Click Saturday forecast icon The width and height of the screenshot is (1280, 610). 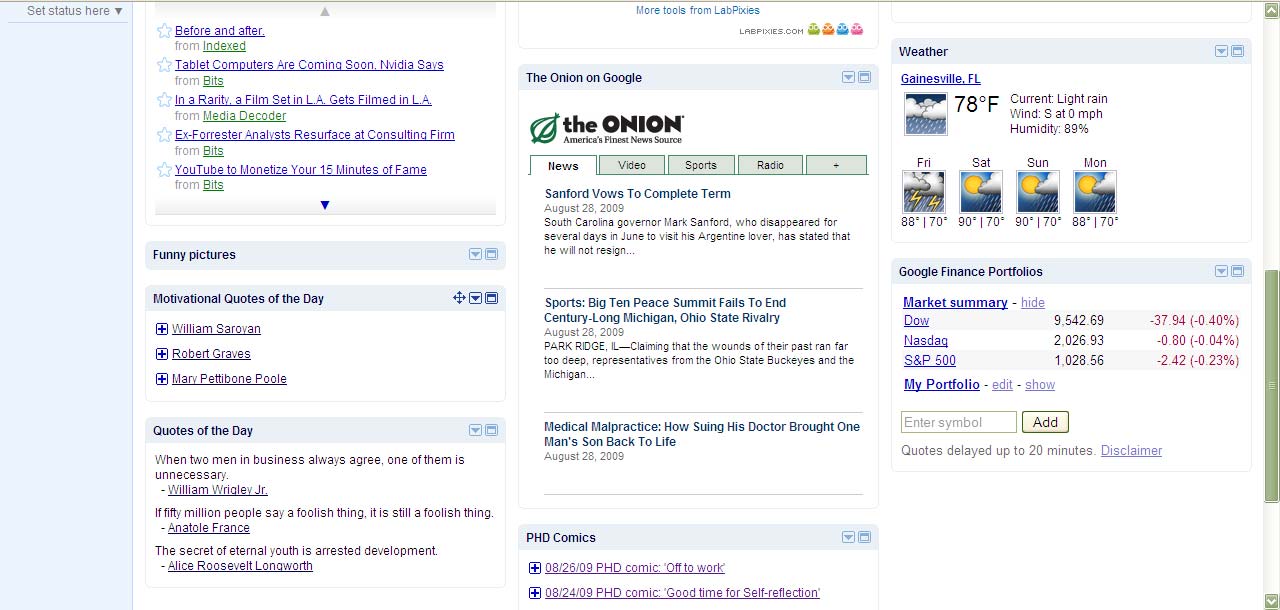click(x=981, y=191)
